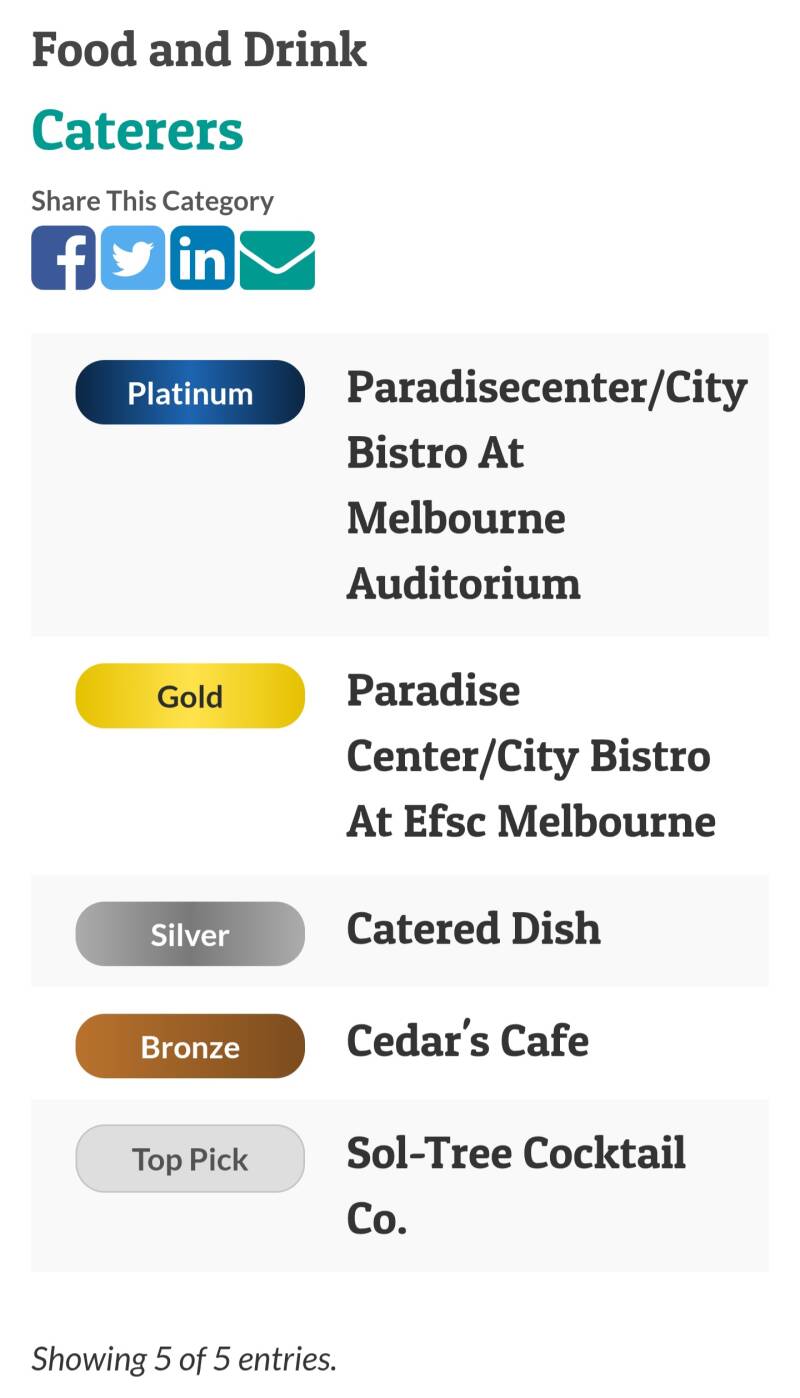Share this category via email icon

277,260
